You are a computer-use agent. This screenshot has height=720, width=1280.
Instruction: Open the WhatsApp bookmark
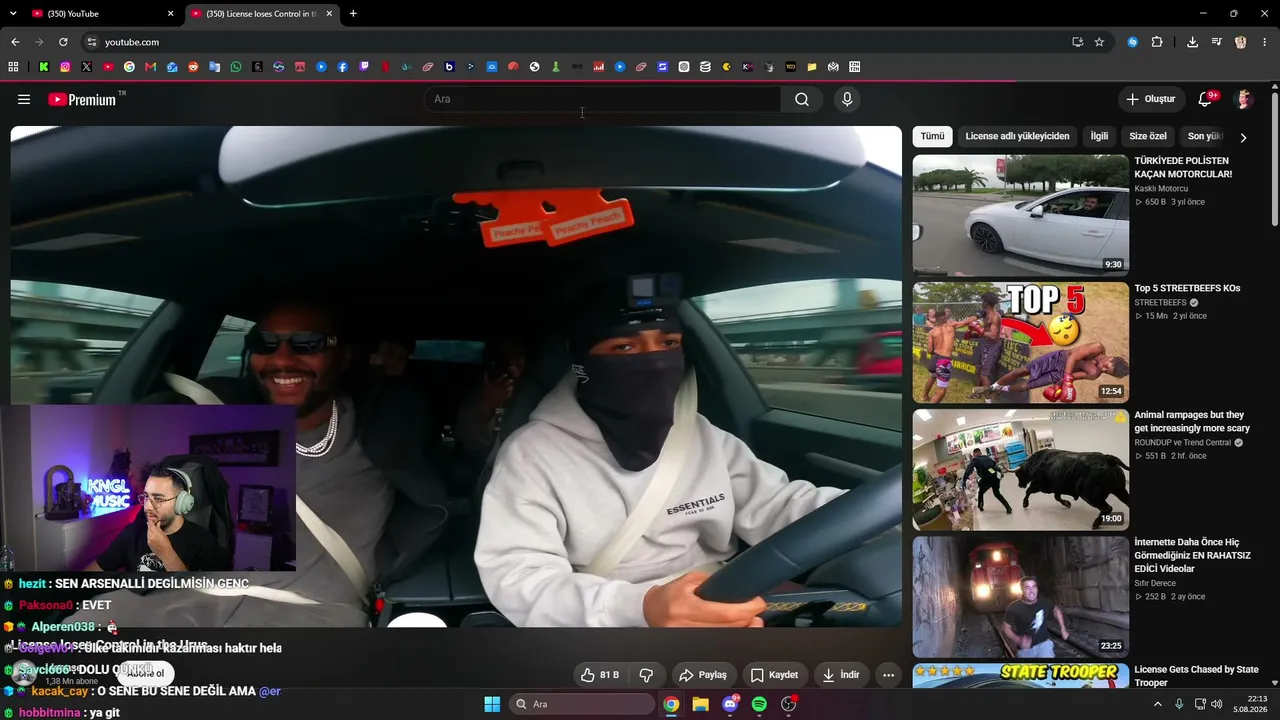pos(236,67)
